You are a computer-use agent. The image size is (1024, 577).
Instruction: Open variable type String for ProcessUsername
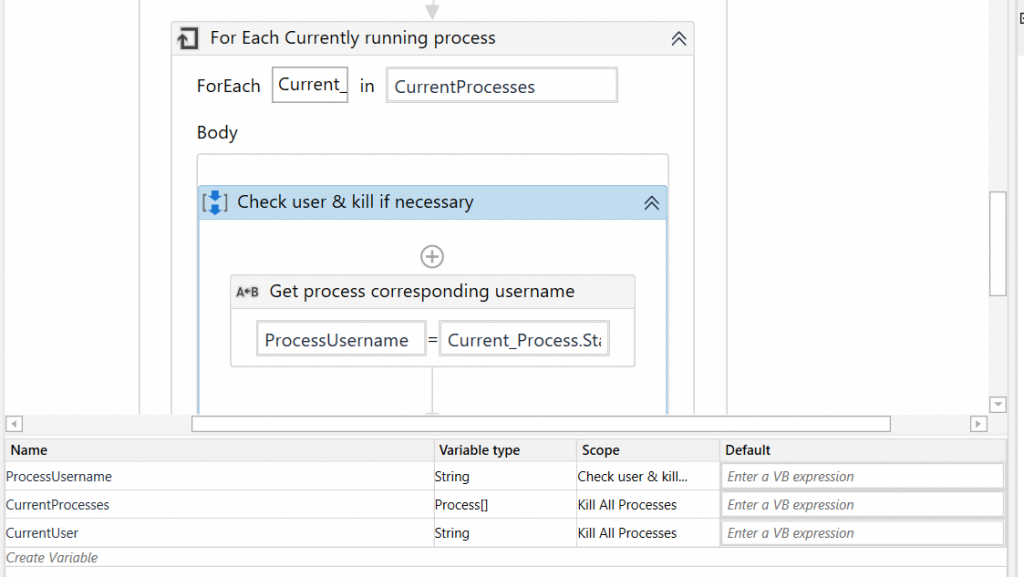click(505, 476)
